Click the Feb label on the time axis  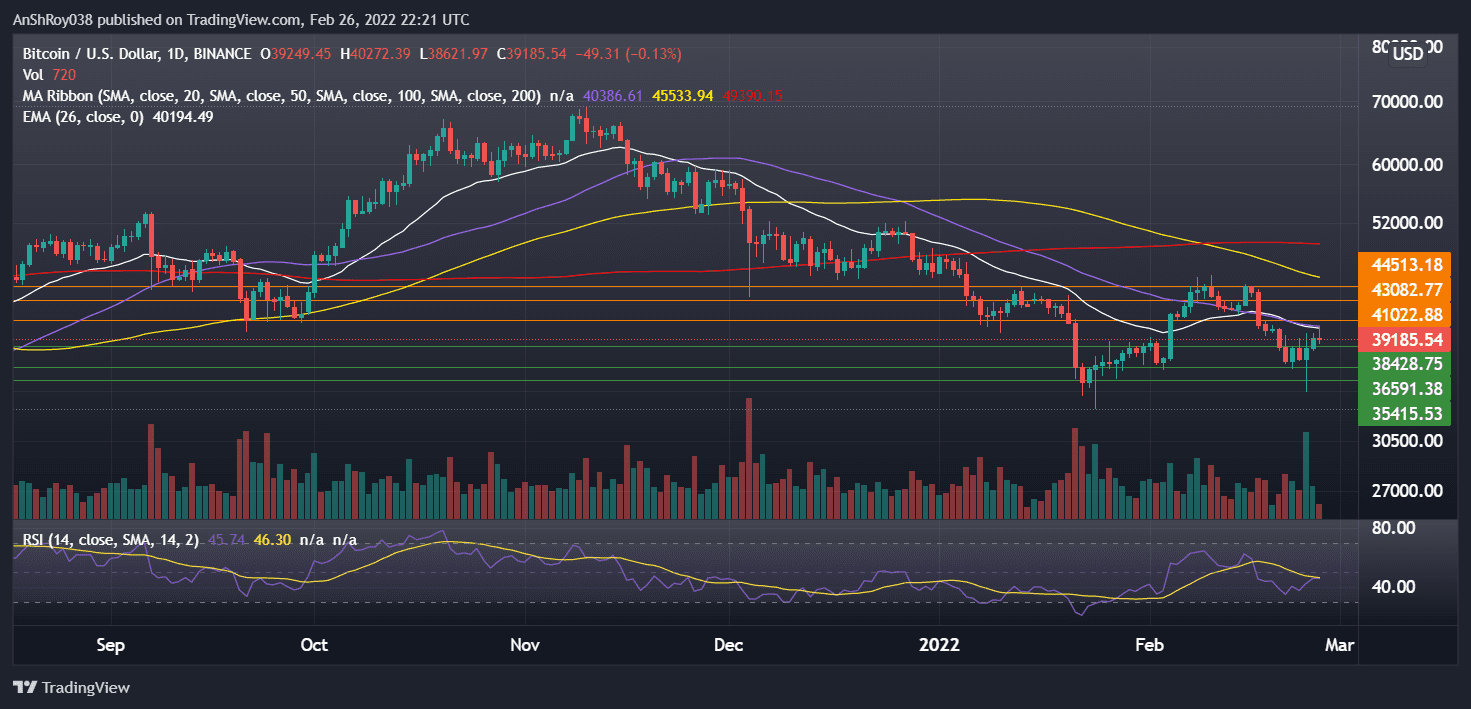[1149, 646]
